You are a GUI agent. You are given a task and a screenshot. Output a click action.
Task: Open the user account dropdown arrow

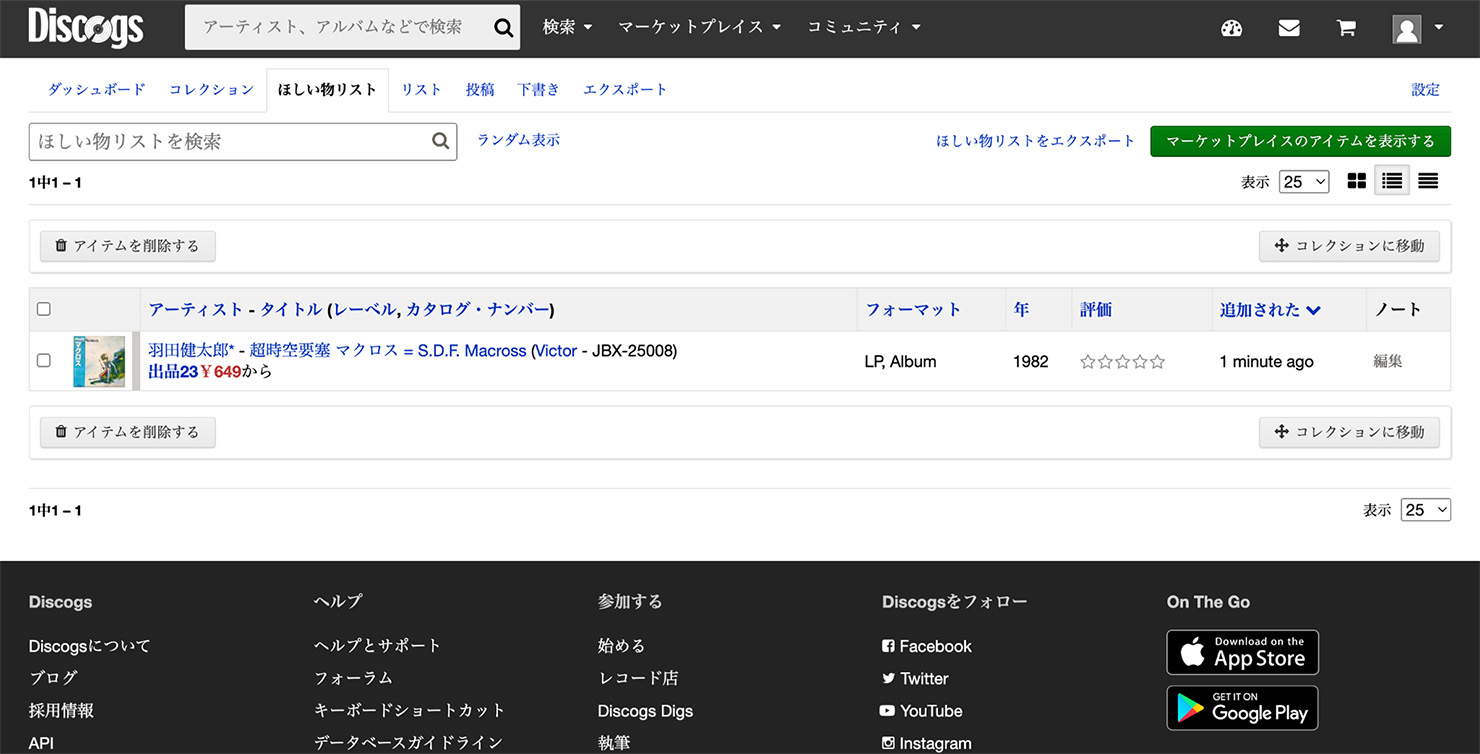[x=1439, y=27]
